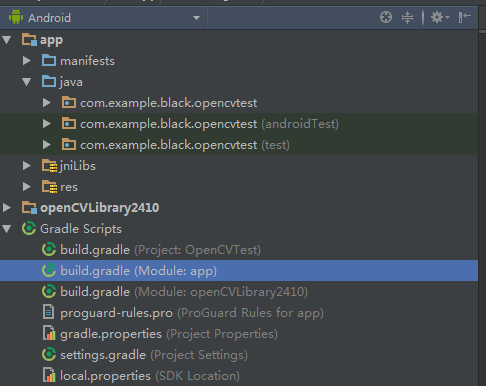Collapse the Gradle Scripts node
486x386 pixels.
[7, 229]
